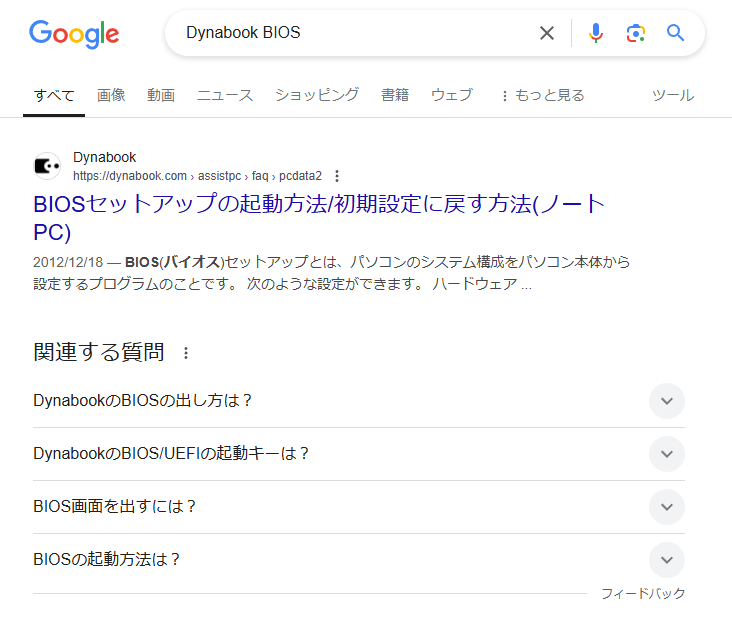Open three-dot menu beside Dynabook URL
The height and width of the screenshot is (627, 732).
(337, 175)
